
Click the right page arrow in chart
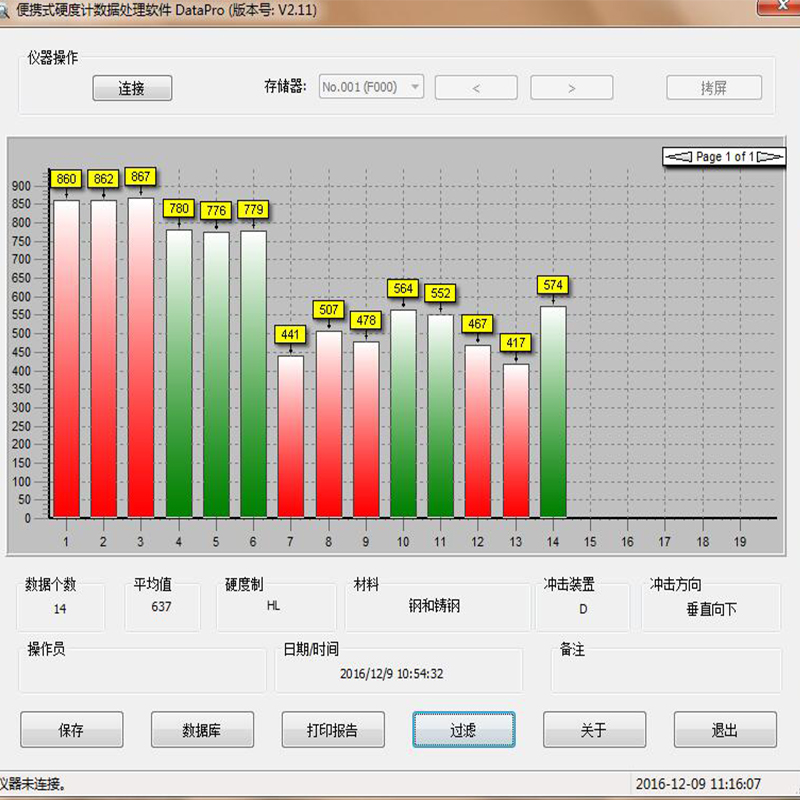pyautogui.click(x=770, y=157)
